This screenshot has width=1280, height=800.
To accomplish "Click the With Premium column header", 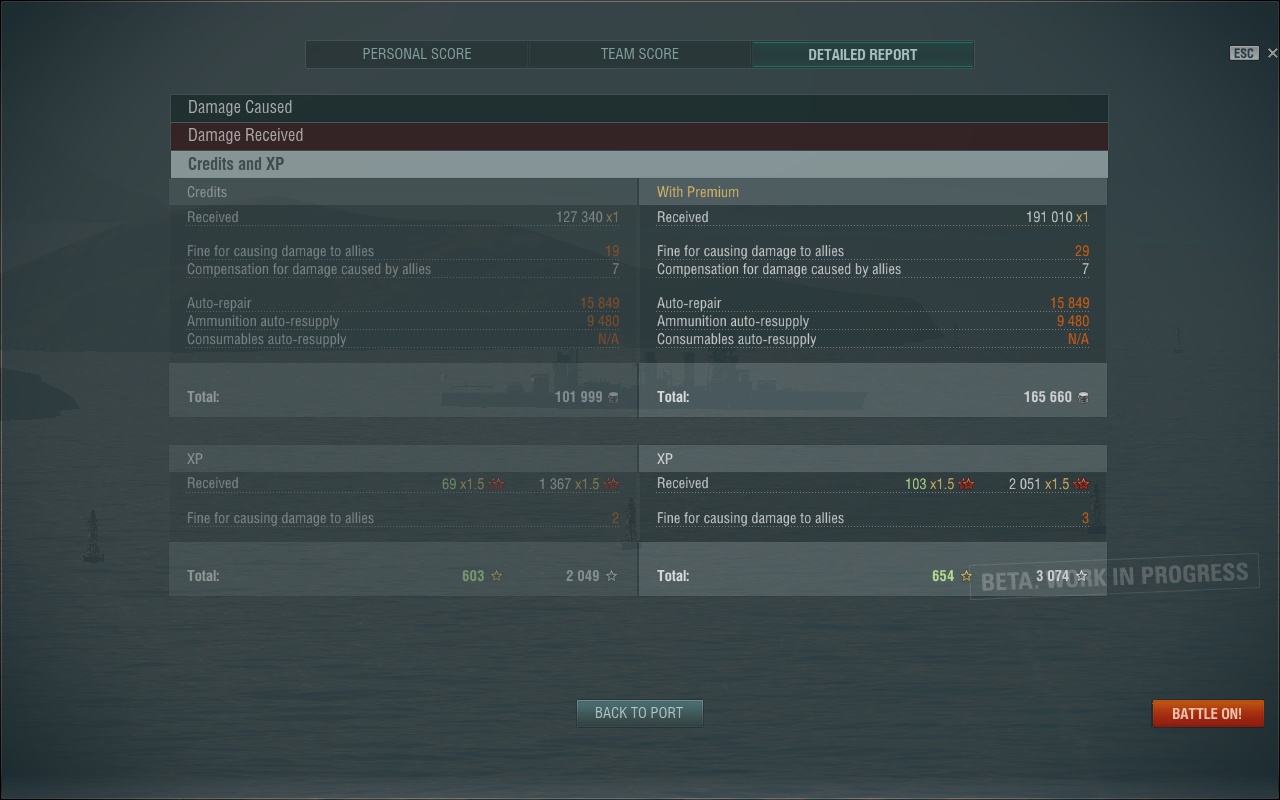I will (698, 192).
